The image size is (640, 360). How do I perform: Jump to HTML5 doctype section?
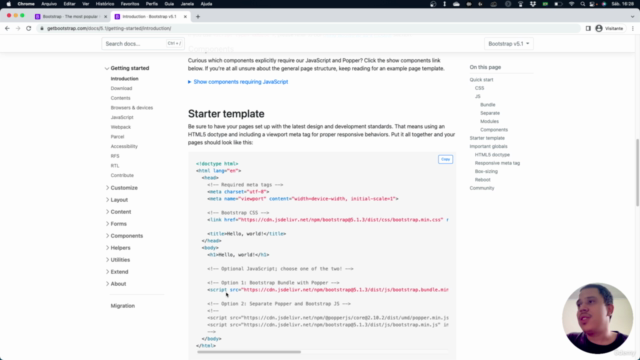(492, 155)
